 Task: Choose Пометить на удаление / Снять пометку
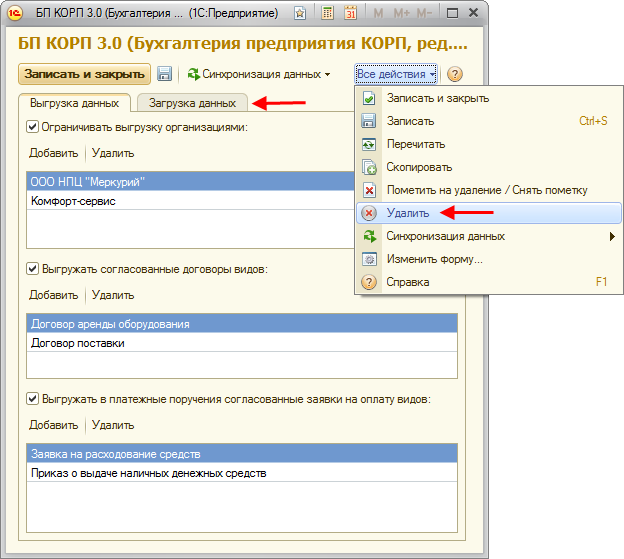click(x=489, y=190)
